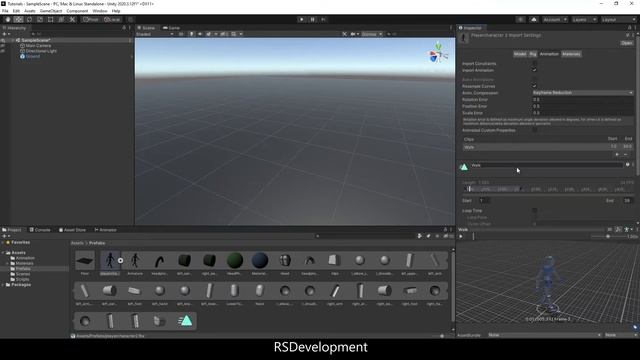
Task: Toggle the Local handle rotation button
Action: [x=112, y=20]
